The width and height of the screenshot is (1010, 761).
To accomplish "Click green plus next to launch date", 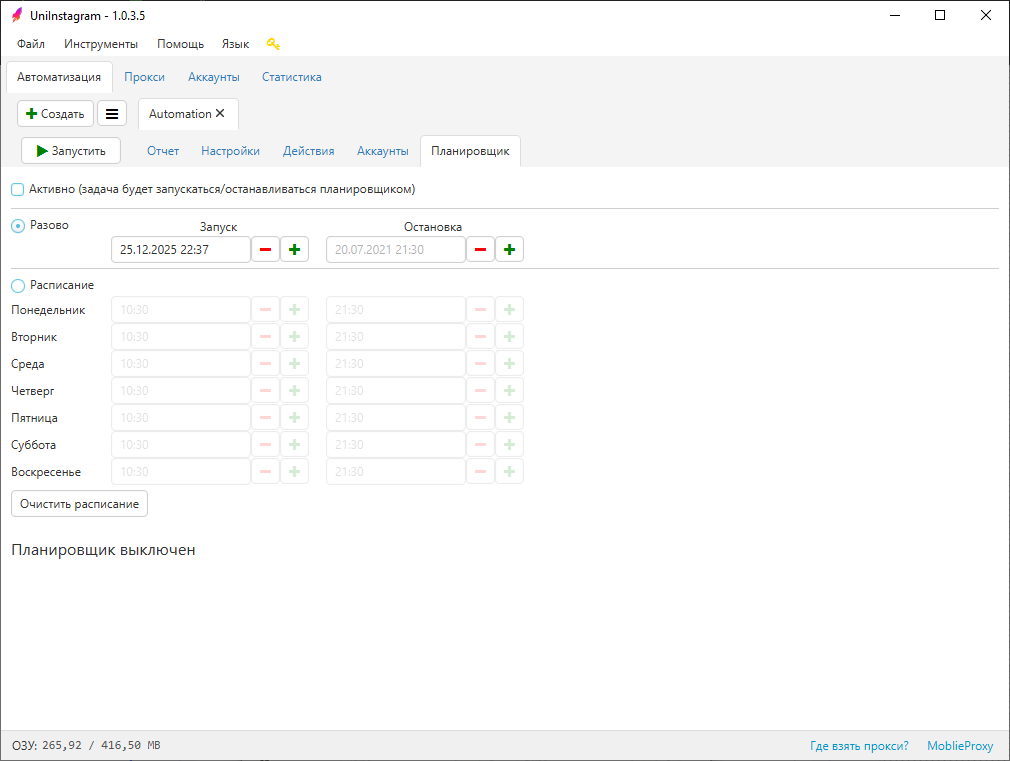I will [294, 250].
